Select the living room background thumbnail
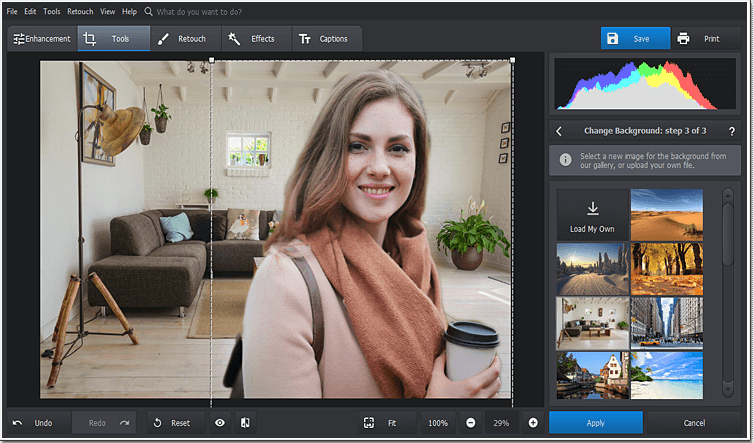Image resolution: width=754 pixels, height=443 pixels. [592, 323]
